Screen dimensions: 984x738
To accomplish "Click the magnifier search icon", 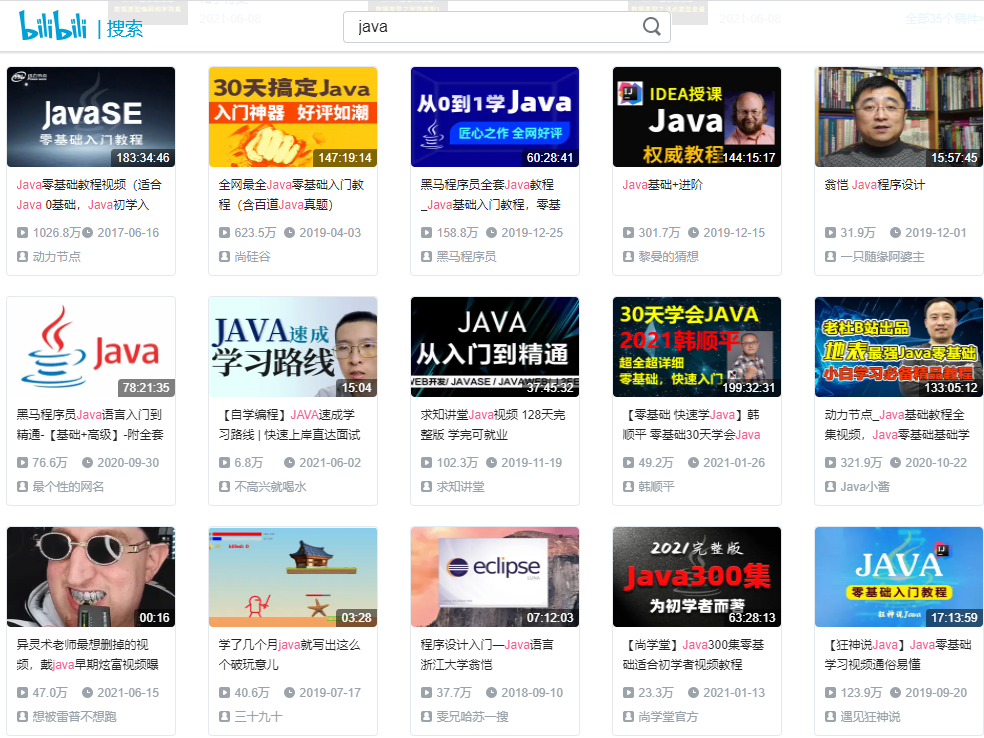I will [x=651, y=27].
